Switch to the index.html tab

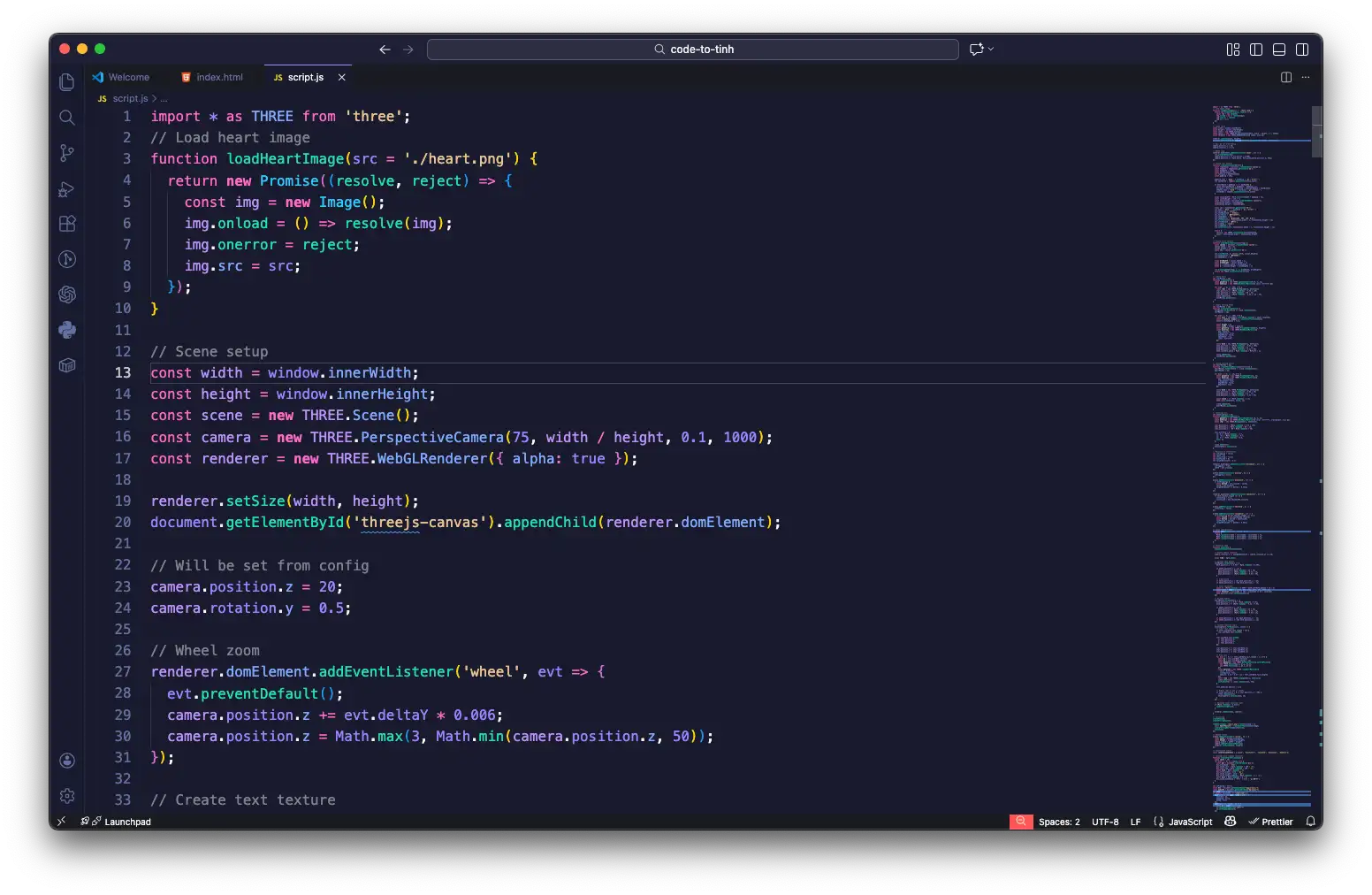click(218, 78)
